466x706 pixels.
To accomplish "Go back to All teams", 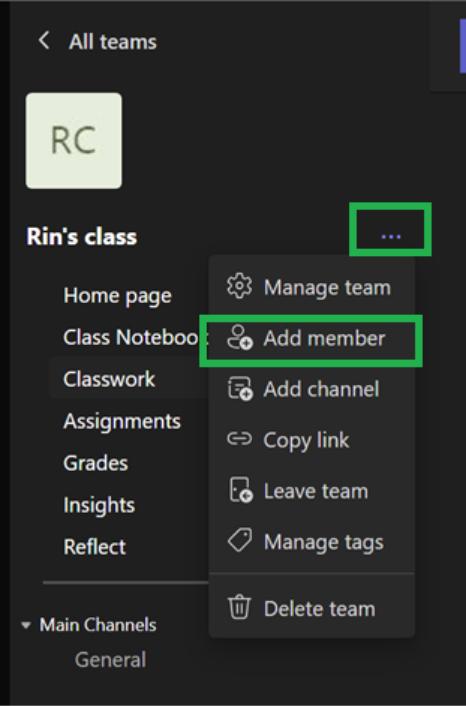I will click(x=113, y=42).
